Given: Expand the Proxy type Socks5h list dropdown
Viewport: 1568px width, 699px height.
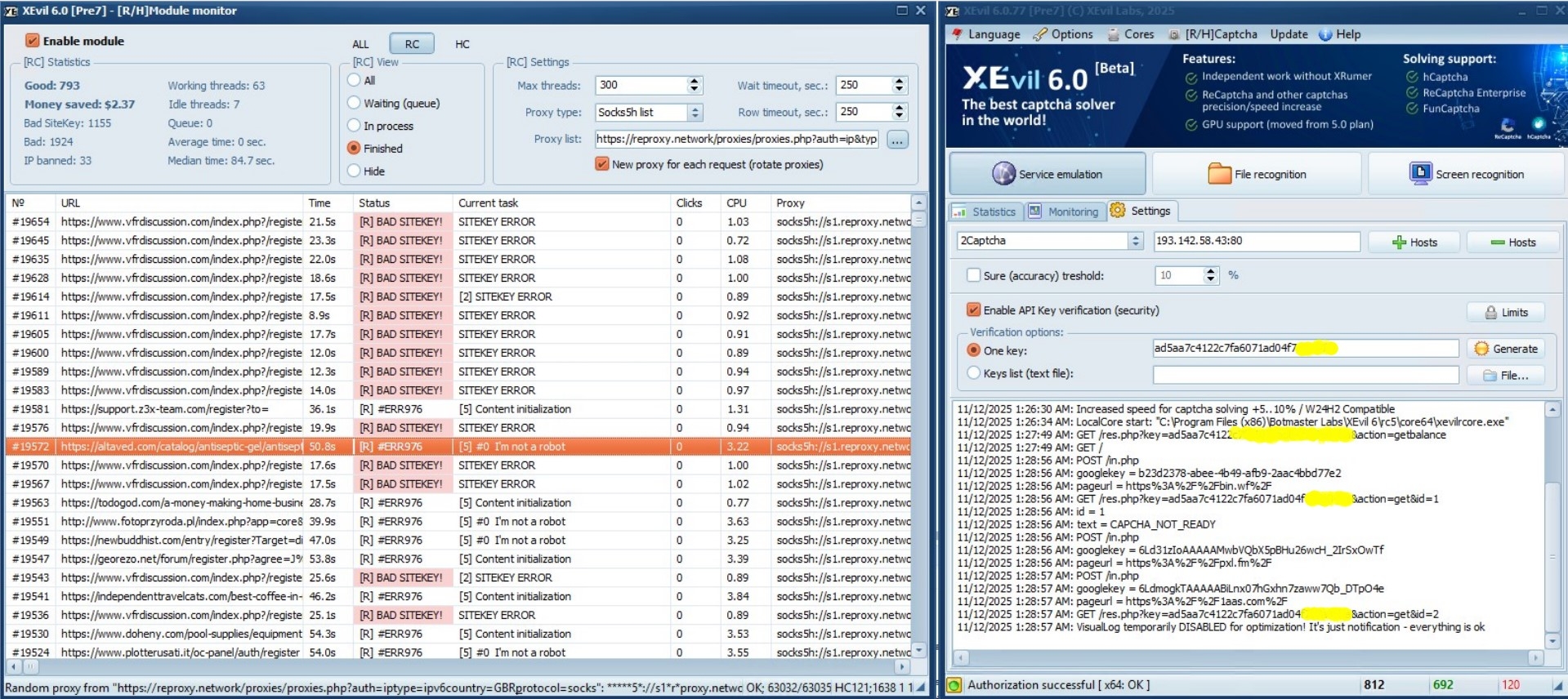Looking at the screenshot, I should point(695,113).
